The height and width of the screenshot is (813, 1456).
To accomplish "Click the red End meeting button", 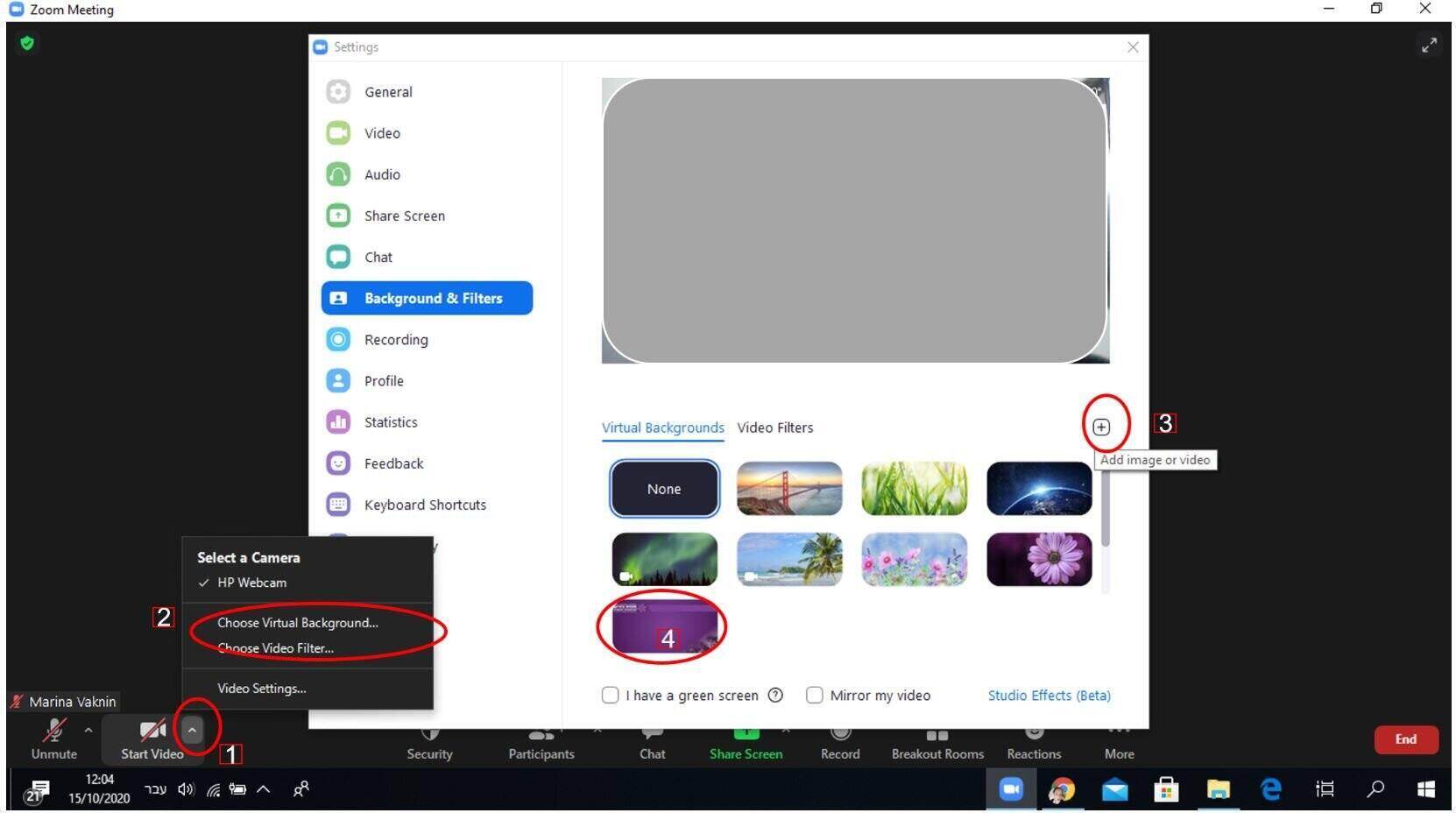I will [x=1405, y=739].
